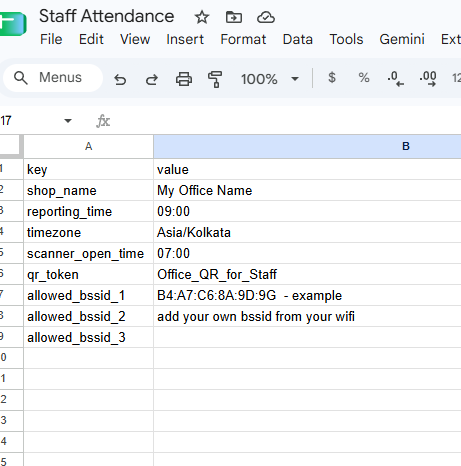Viewport: 461px width, 466px height.
Task: Select the 'scanner_open_time' cell
Action: tap(89, 253)
